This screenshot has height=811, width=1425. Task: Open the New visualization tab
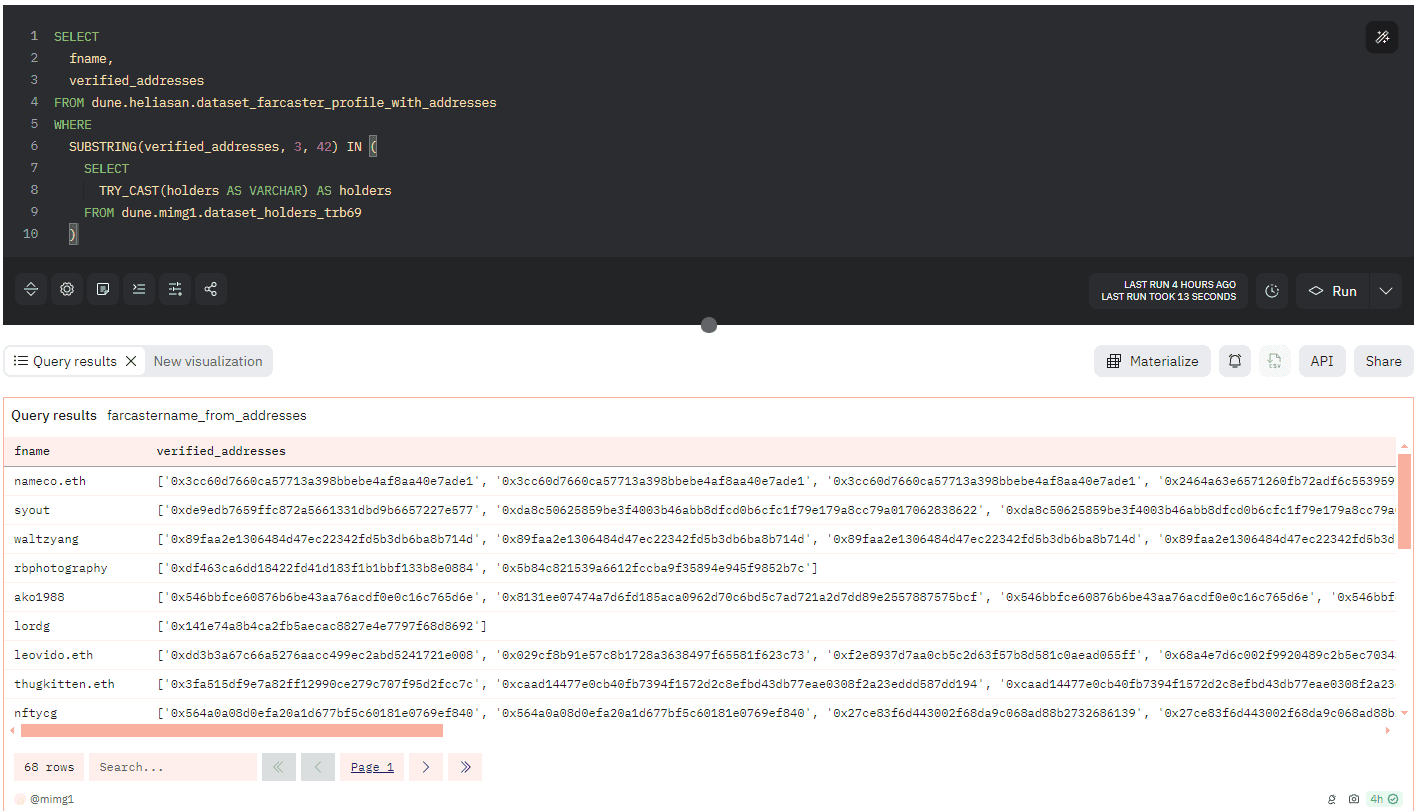coord(208,361)
